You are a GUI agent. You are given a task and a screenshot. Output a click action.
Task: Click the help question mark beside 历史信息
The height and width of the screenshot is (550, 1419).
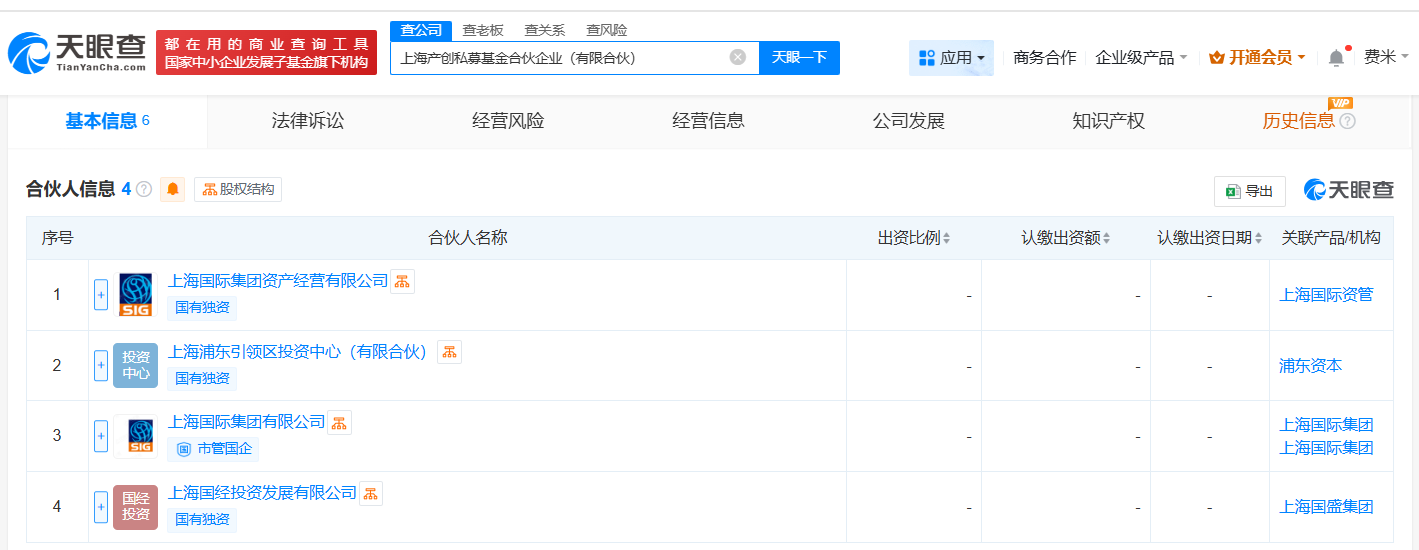pyautogui.click(x=1347, y=122)
